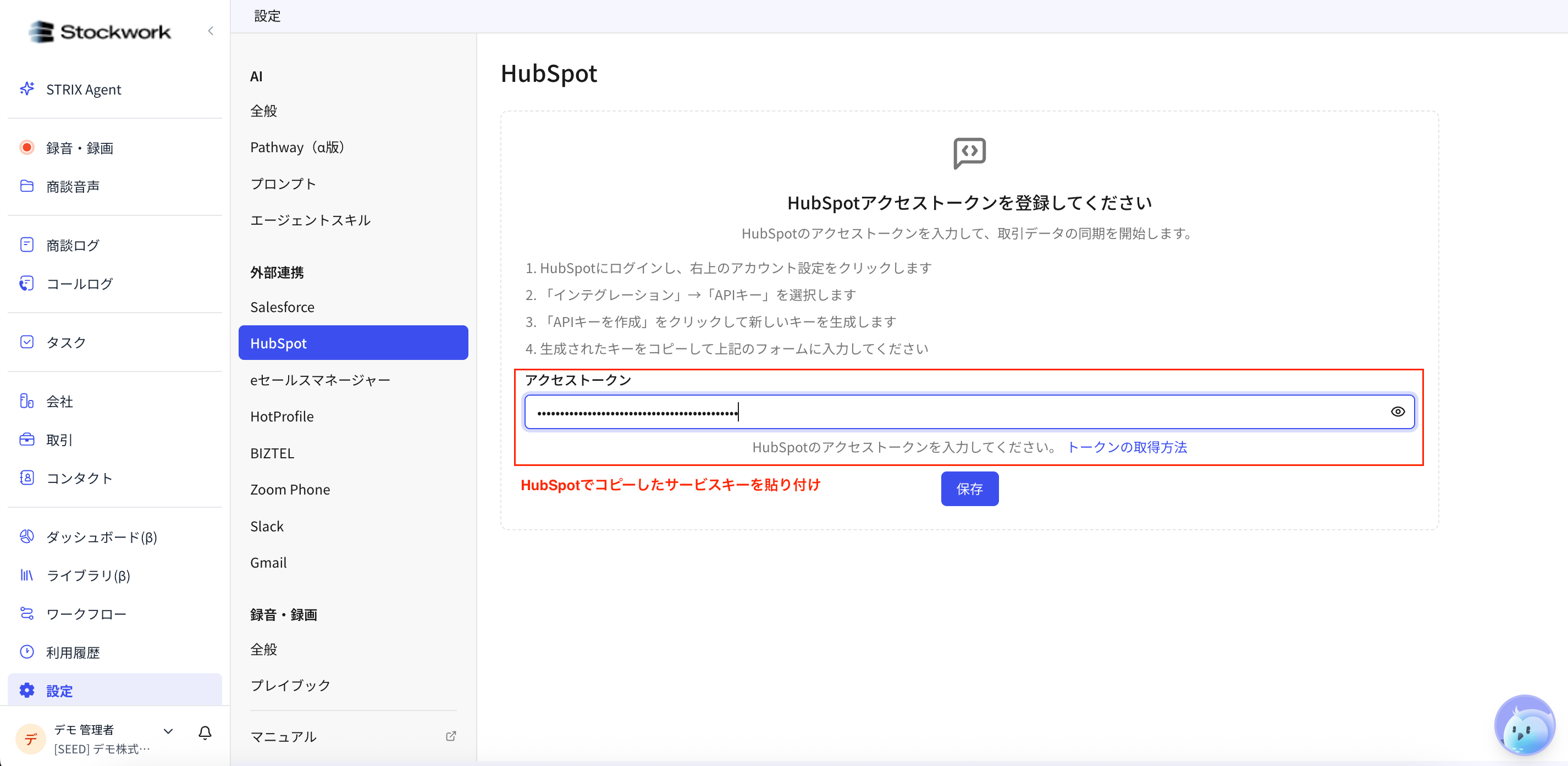
Task: Click the Stockwork logo
Action: click(101, 32)
